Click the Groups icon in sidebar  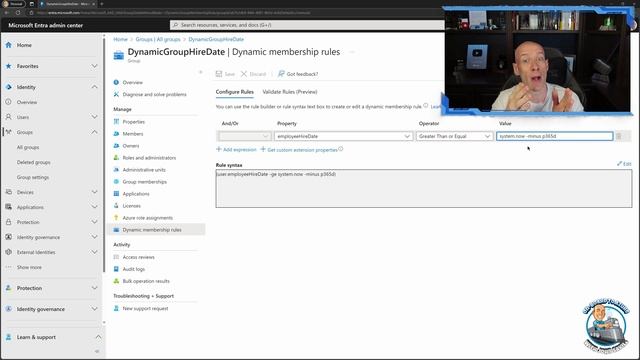[x=9, y=132]
